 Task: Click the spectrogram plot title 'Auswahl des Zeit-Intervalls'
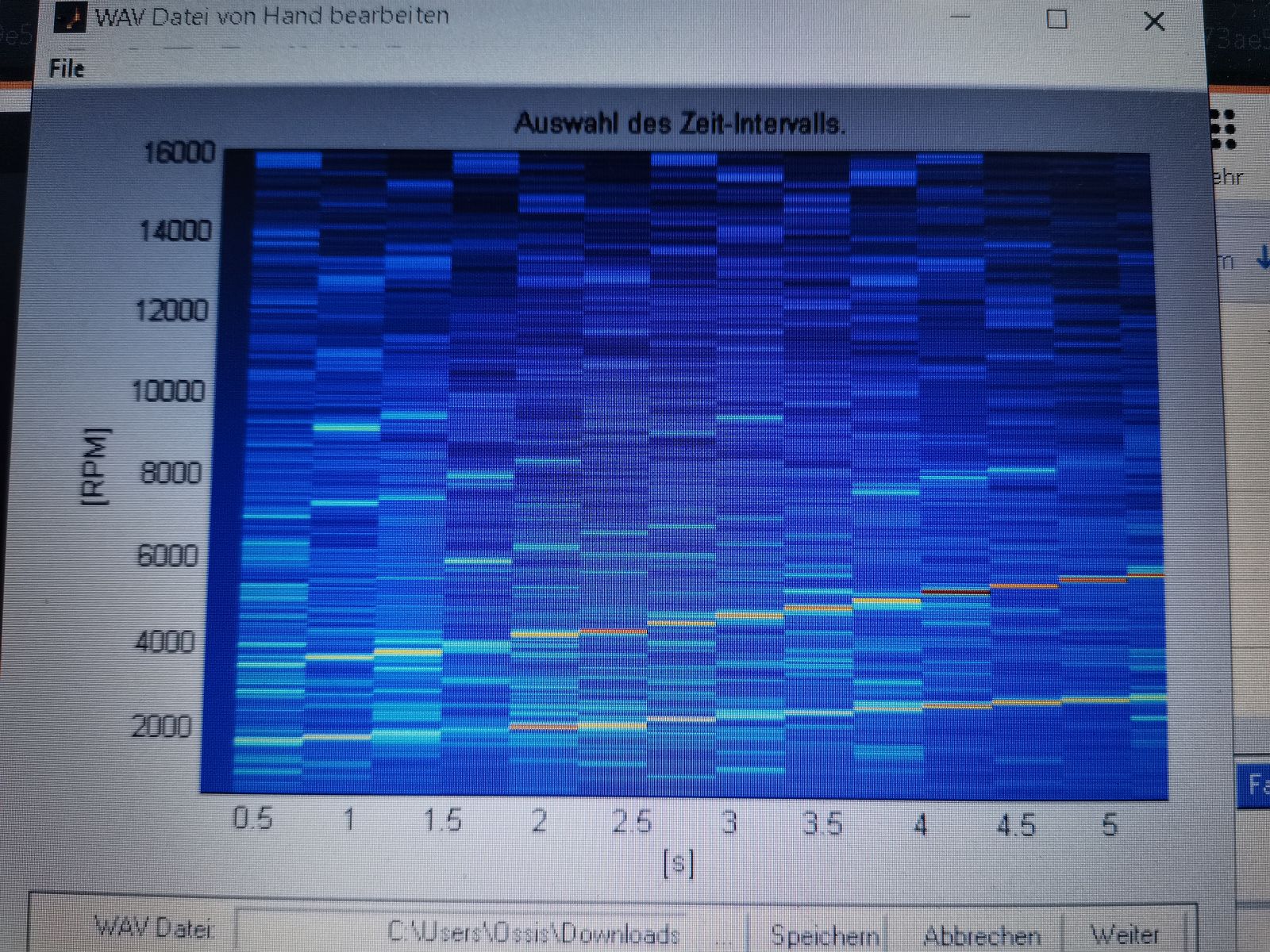(679, 124)
